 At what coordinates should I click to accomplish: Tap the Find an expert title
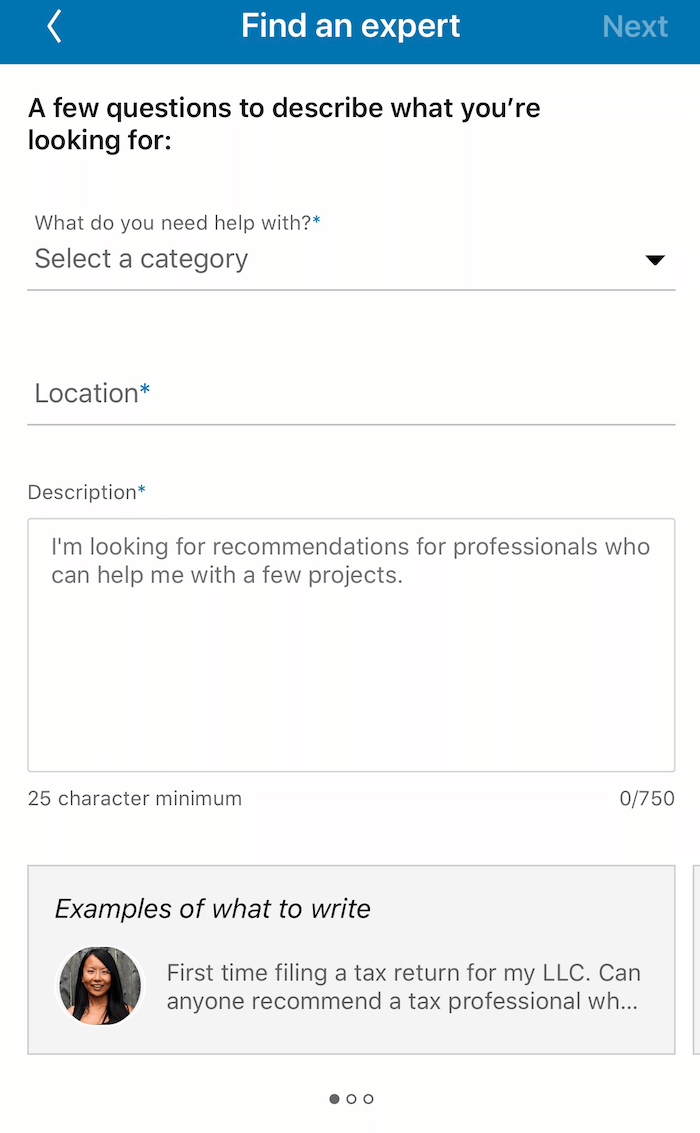coord(350,27)
